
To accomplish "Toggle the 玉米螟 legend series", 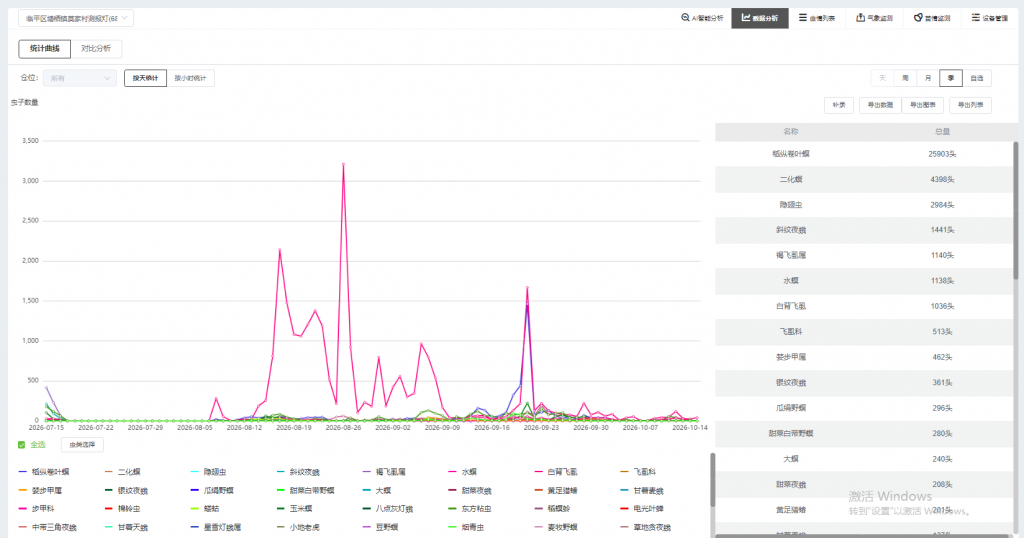I will tap(295, 509).
